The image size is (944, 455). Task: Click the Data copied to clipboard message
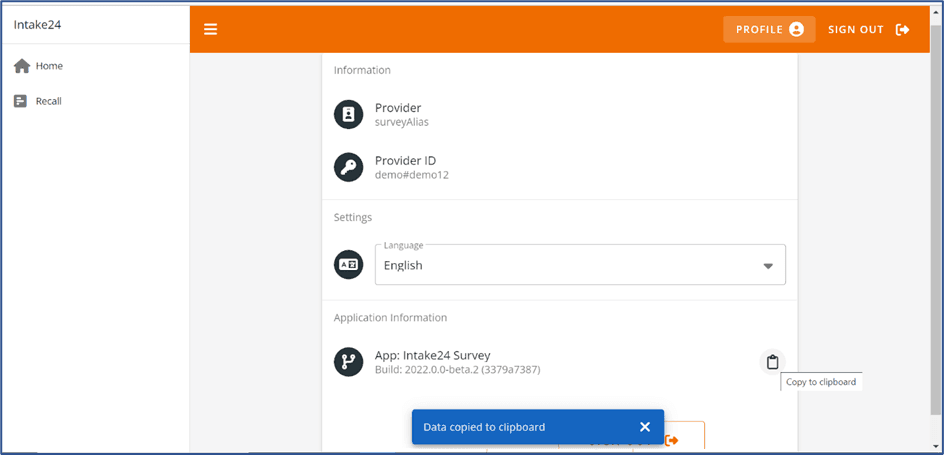click(x=484, y=427)
